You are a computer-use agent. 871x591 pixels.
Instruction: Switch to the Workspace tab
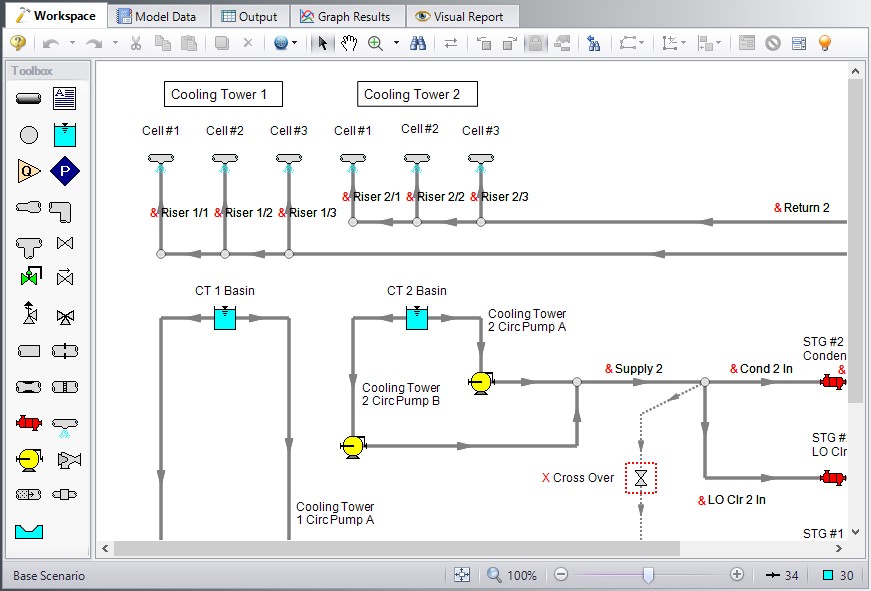(55, 16)
